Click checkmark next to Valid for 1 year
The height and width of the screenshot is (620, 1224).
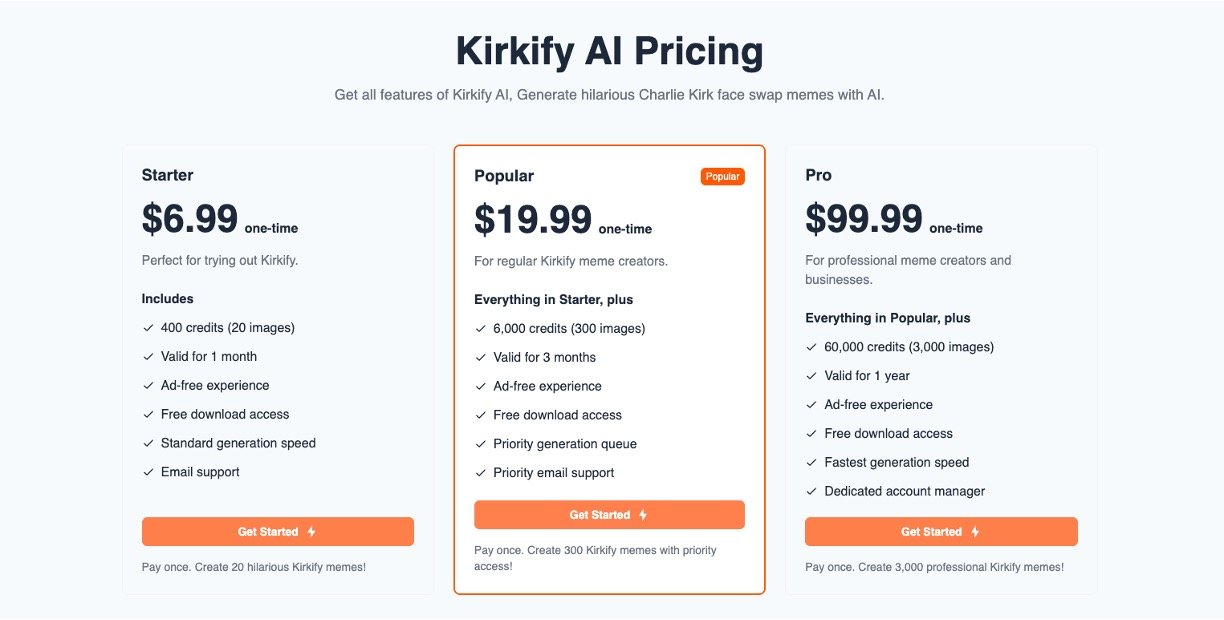coord(812,376)
